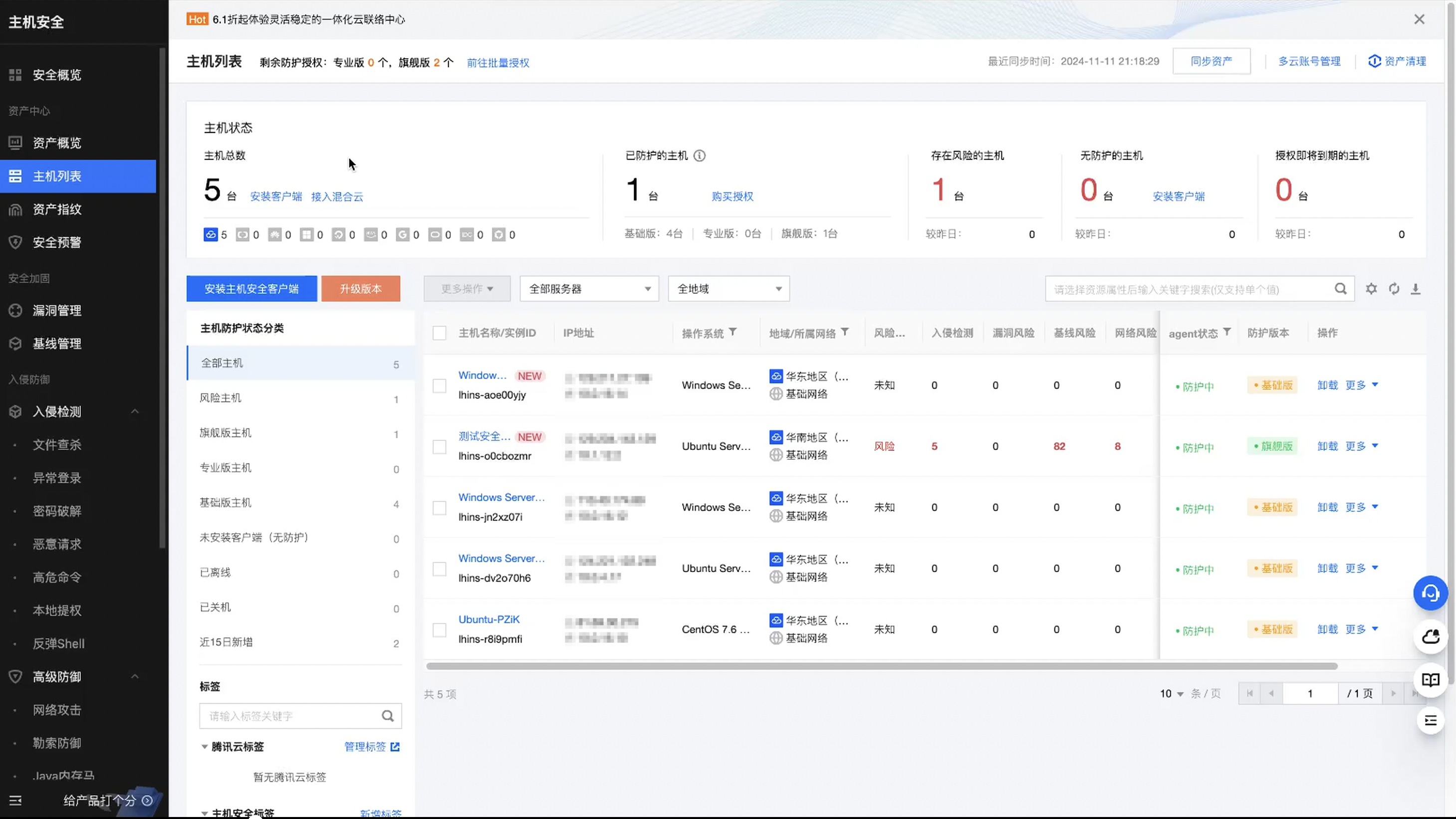Screen dimensions: 1456x819
Task: Click the download export icon
Action: tap(1415, 289)
